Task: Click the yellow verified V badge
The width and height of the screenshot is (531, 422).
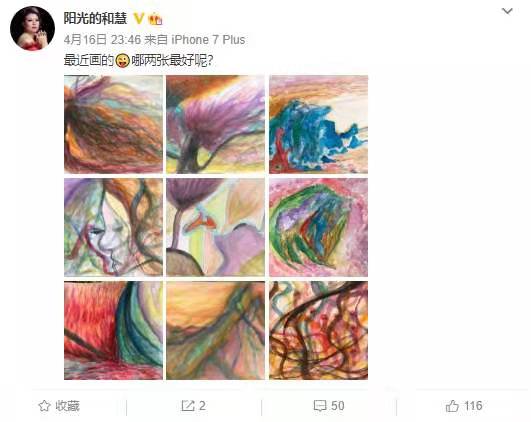Action: click(139, 18)
